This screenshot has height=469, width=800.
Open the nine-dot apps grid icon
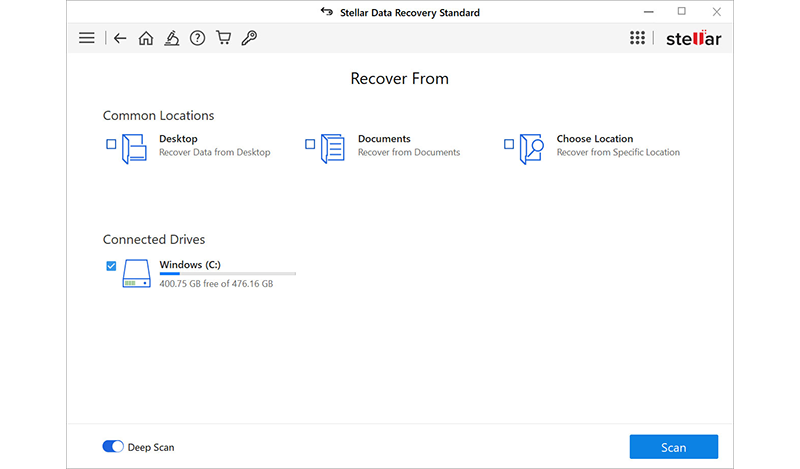tap(637, 38)
